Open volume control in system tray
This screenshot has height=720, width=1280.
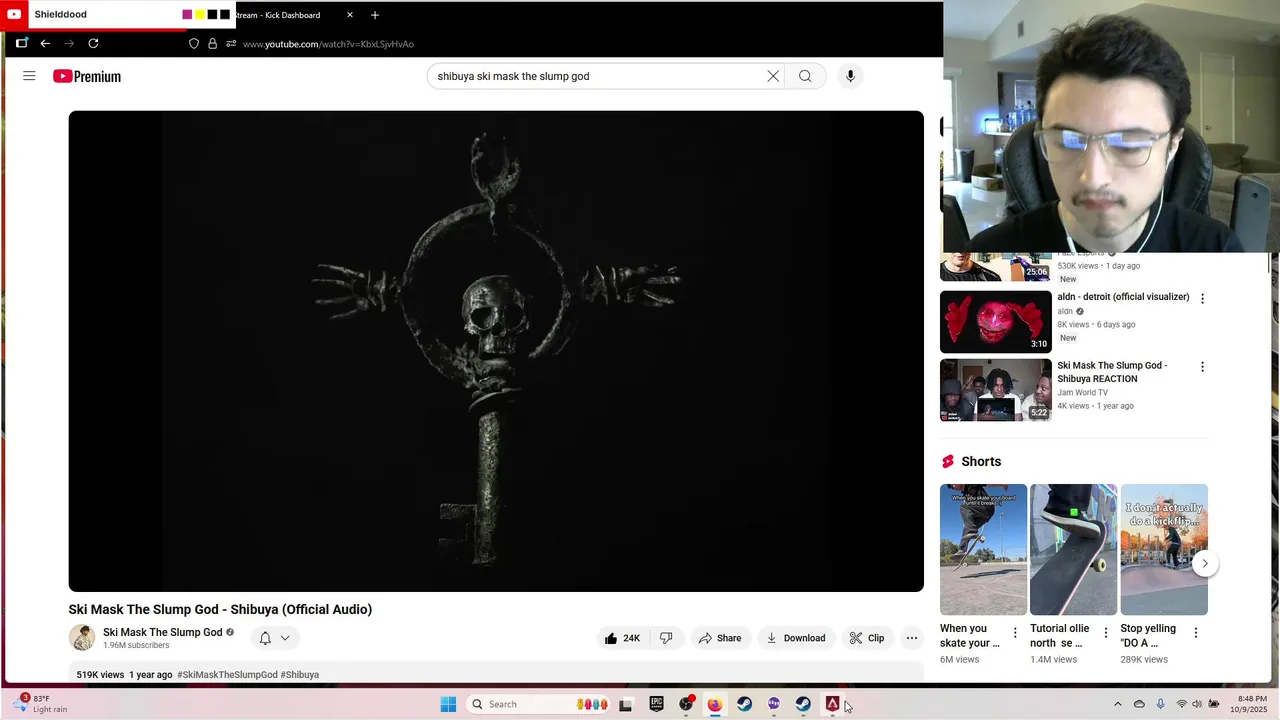pos(1197,704)
